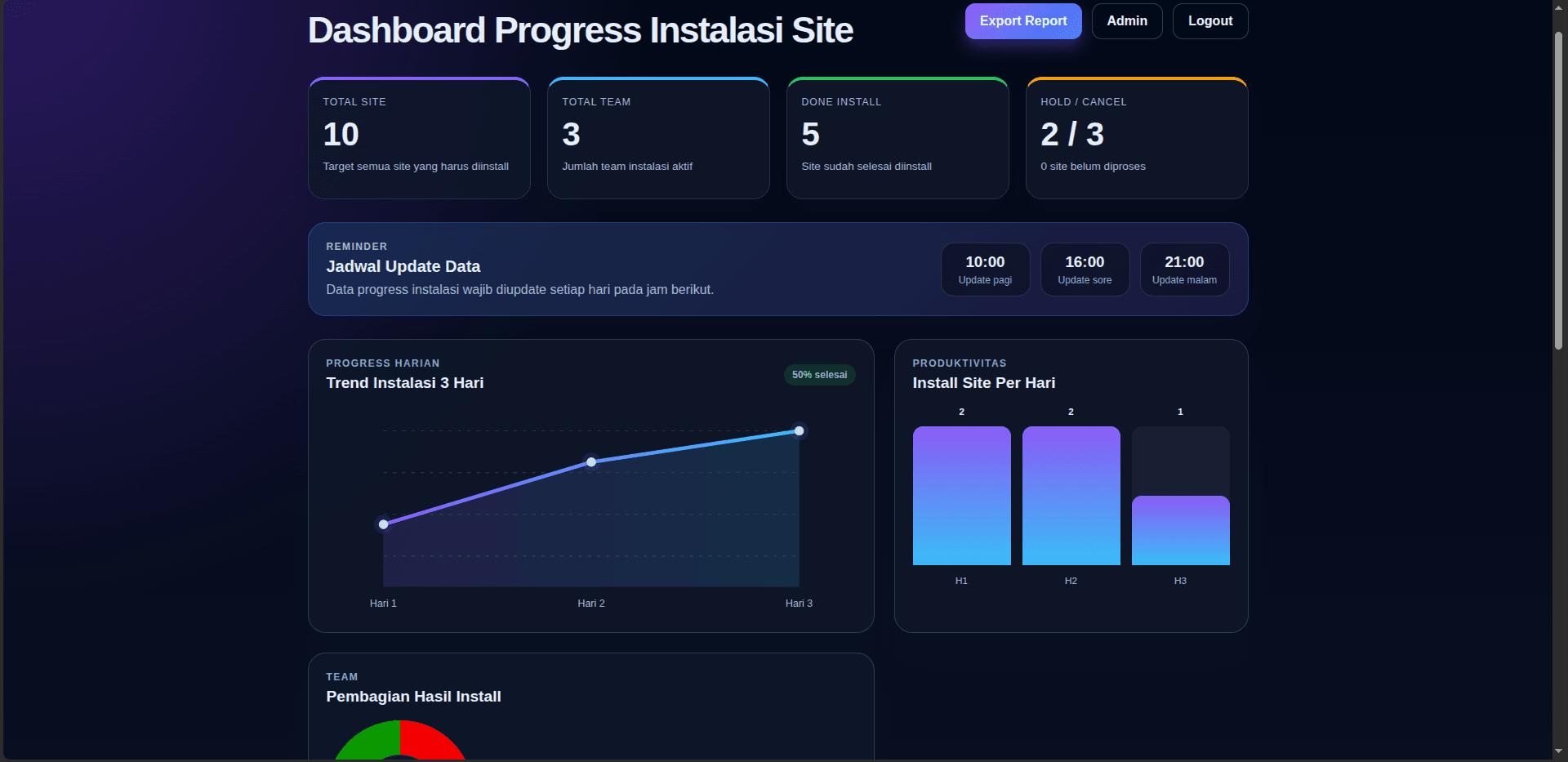Click text '0 site belum diproses'
Image resolution: width=1568 pixels, height=762 pixels.
click(x=1093, y=167)
